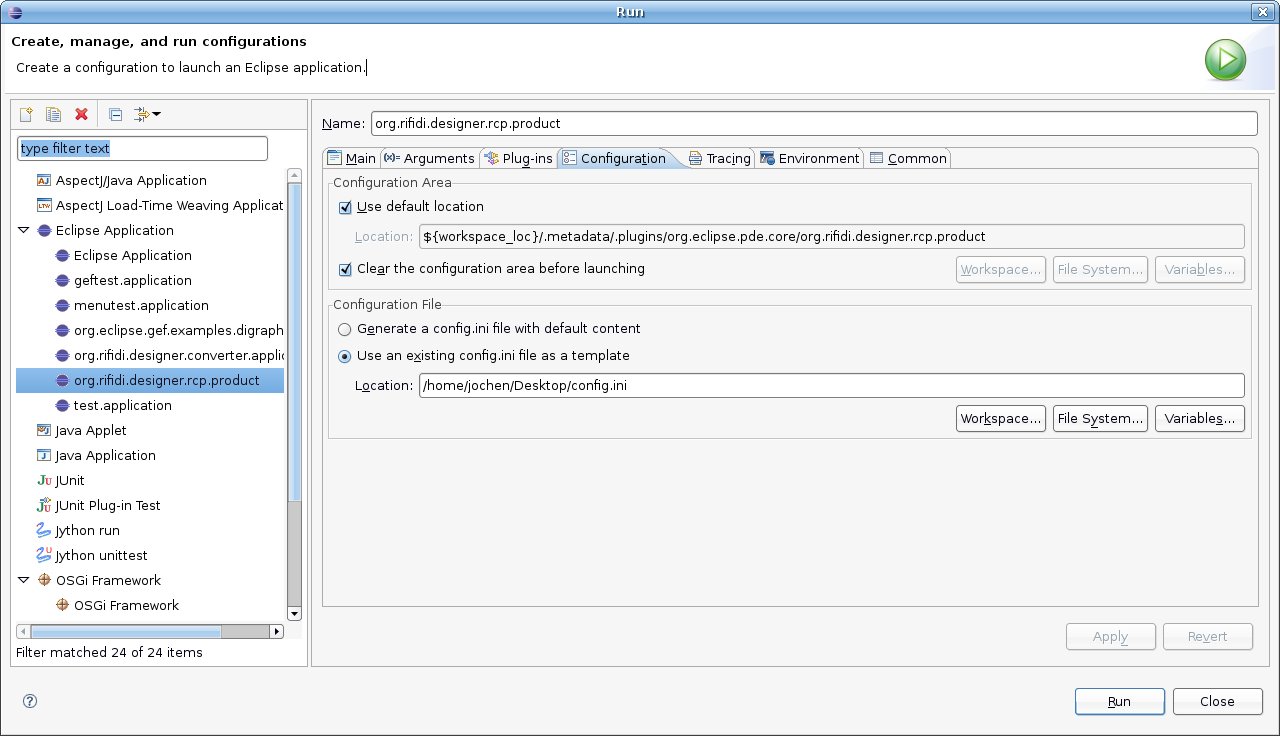The height and width of the screenshot is (736, 1280).
Task: Click Workspace... button under Configuration File
Action: click(x=1001, y=419)
